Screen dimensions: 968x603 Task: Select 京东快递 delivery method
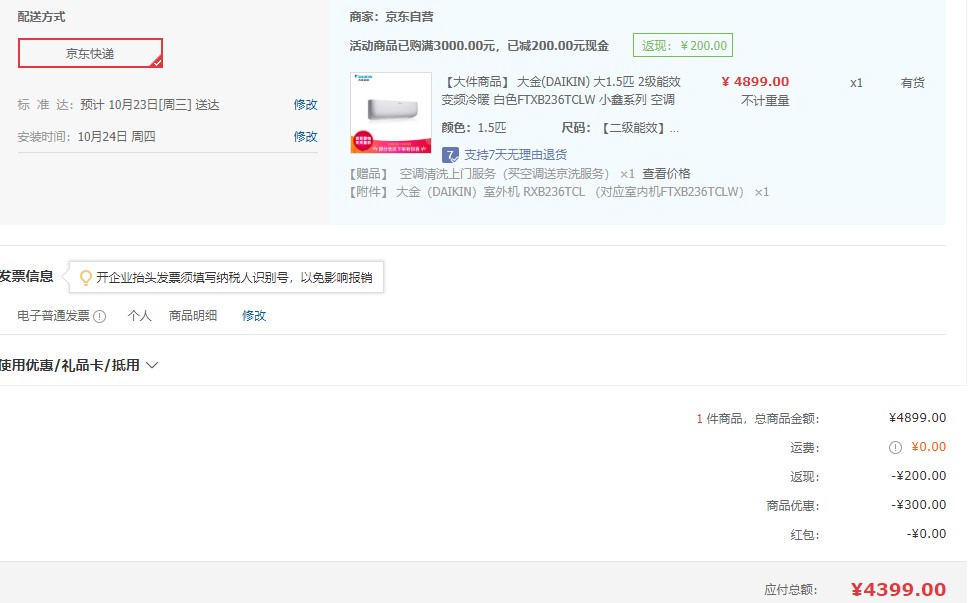pyautogui.click(x=90, y=53)
